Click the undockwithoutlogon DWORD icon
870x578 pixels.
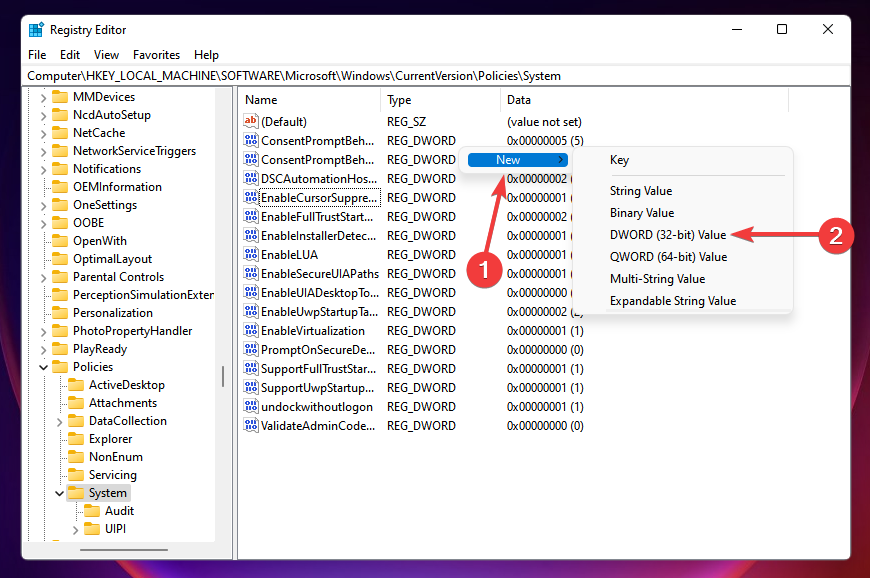[x=251, y=406]
